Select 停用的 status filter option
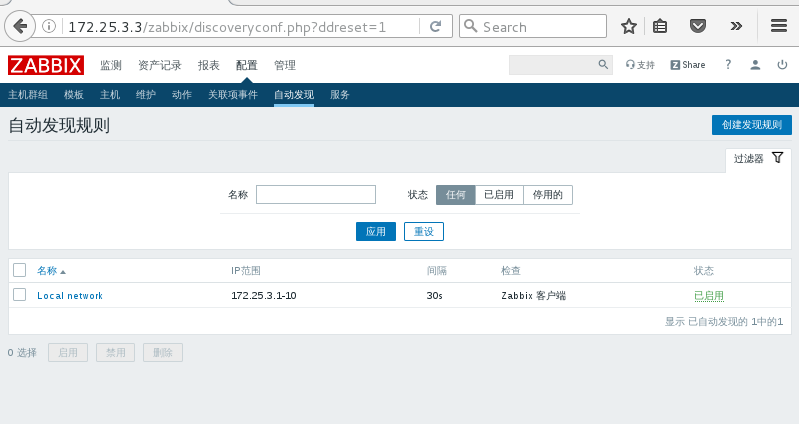This screenshot has width=799, height=424. (548, 195)
